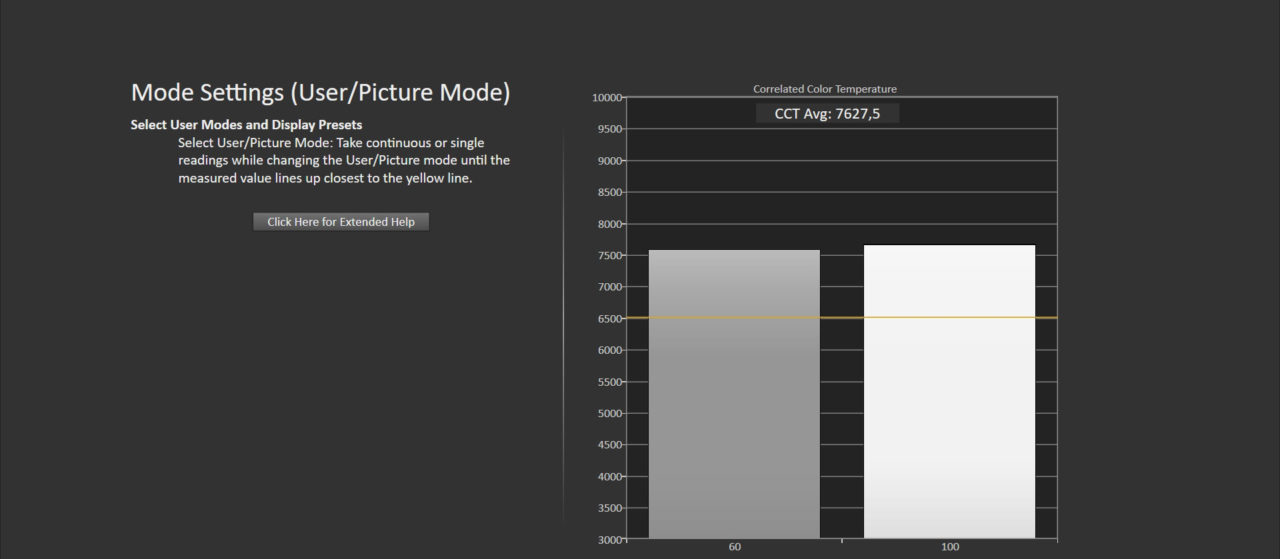This screenshot has height=559, width=1280.
Task: Click the 100 label on the horizontal axis
Action: coord(949,548)
